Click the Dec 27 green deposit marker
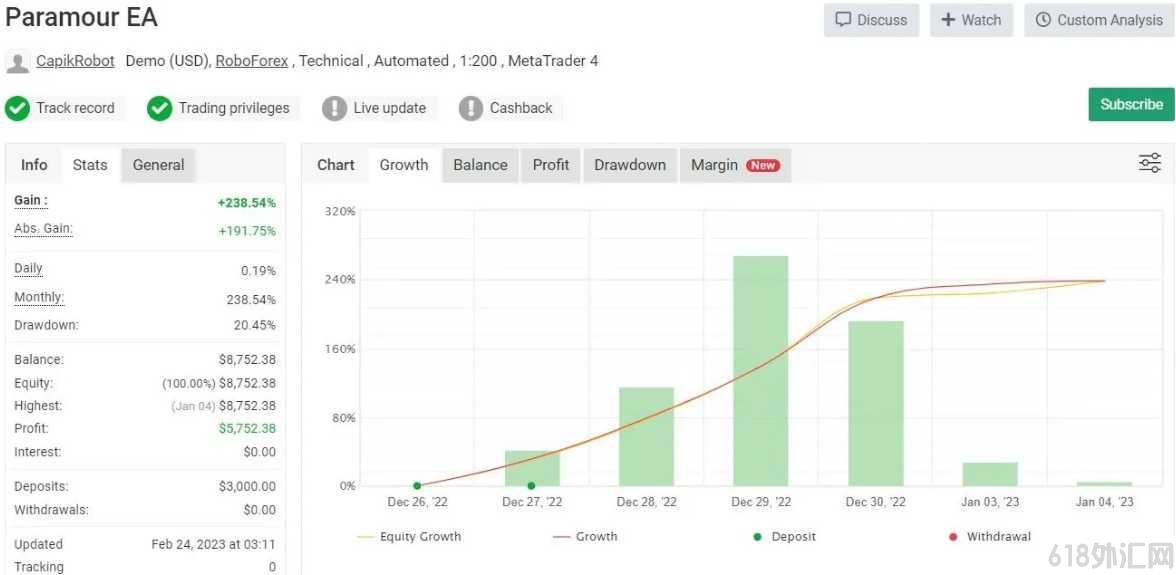 click(x=531, y=486)
